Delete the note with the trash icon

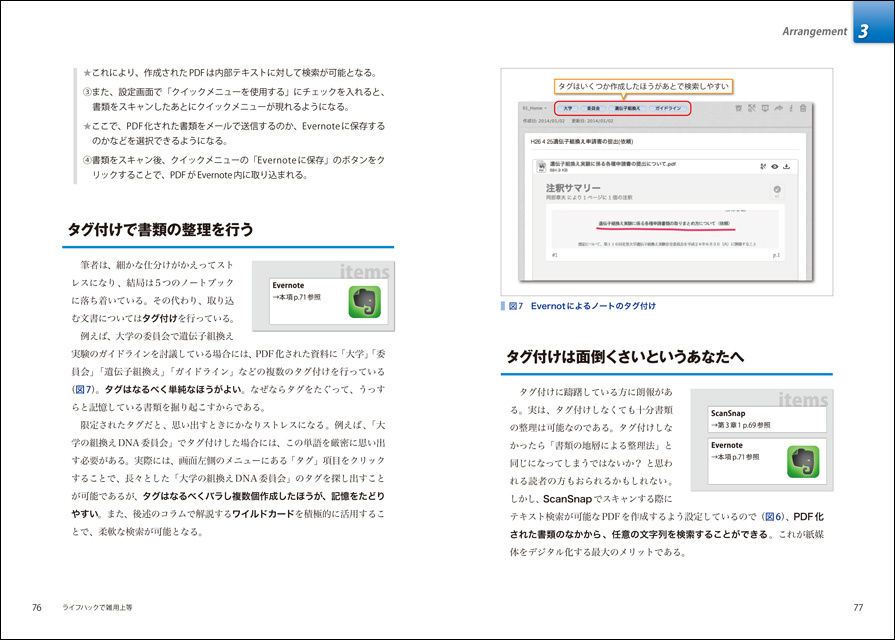[x=803, y=107]
